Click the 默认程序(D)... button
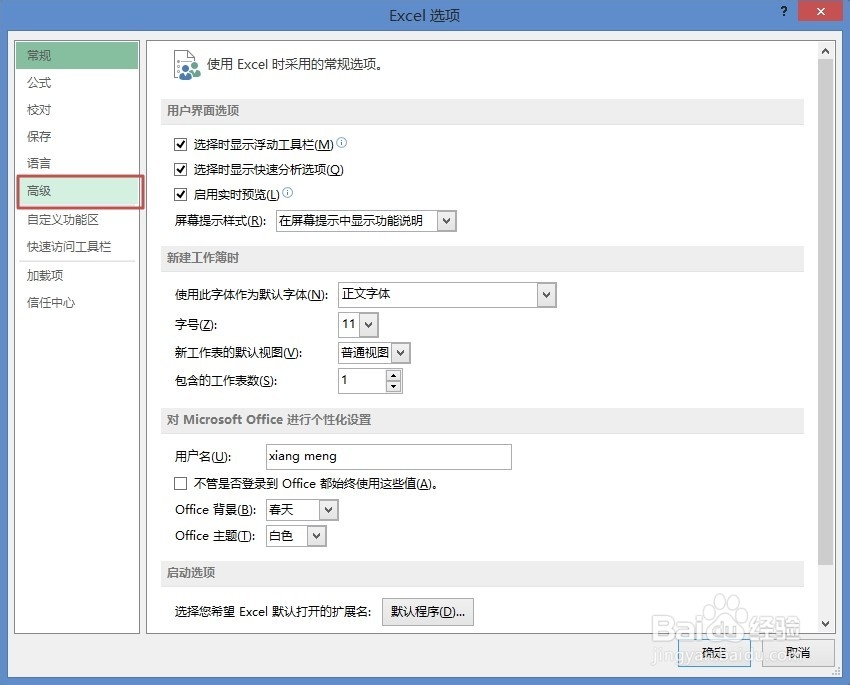The width and height of the screenshot is (850, 685). (x=428, y=612)
